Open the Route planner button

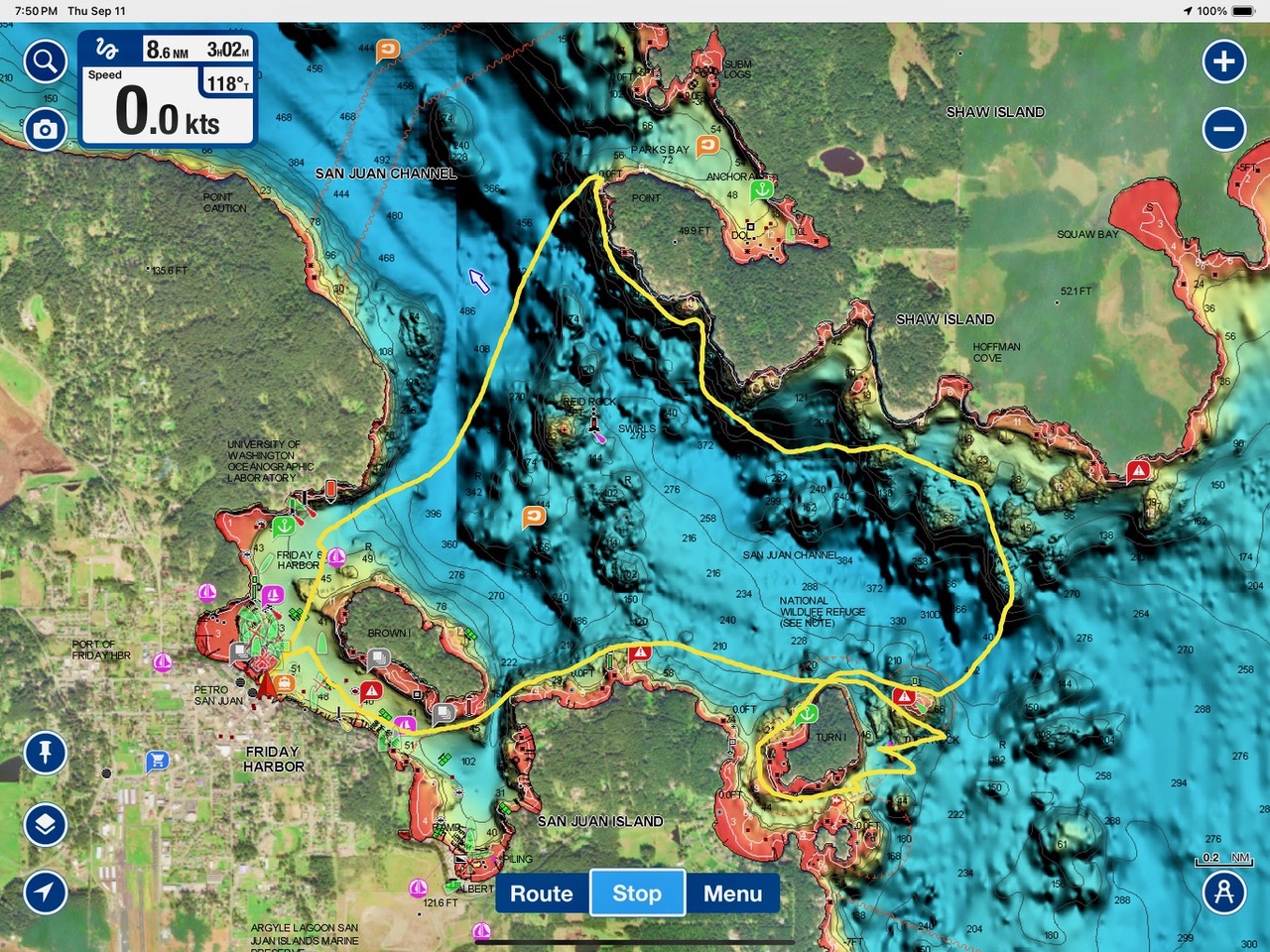click(542, 893)
